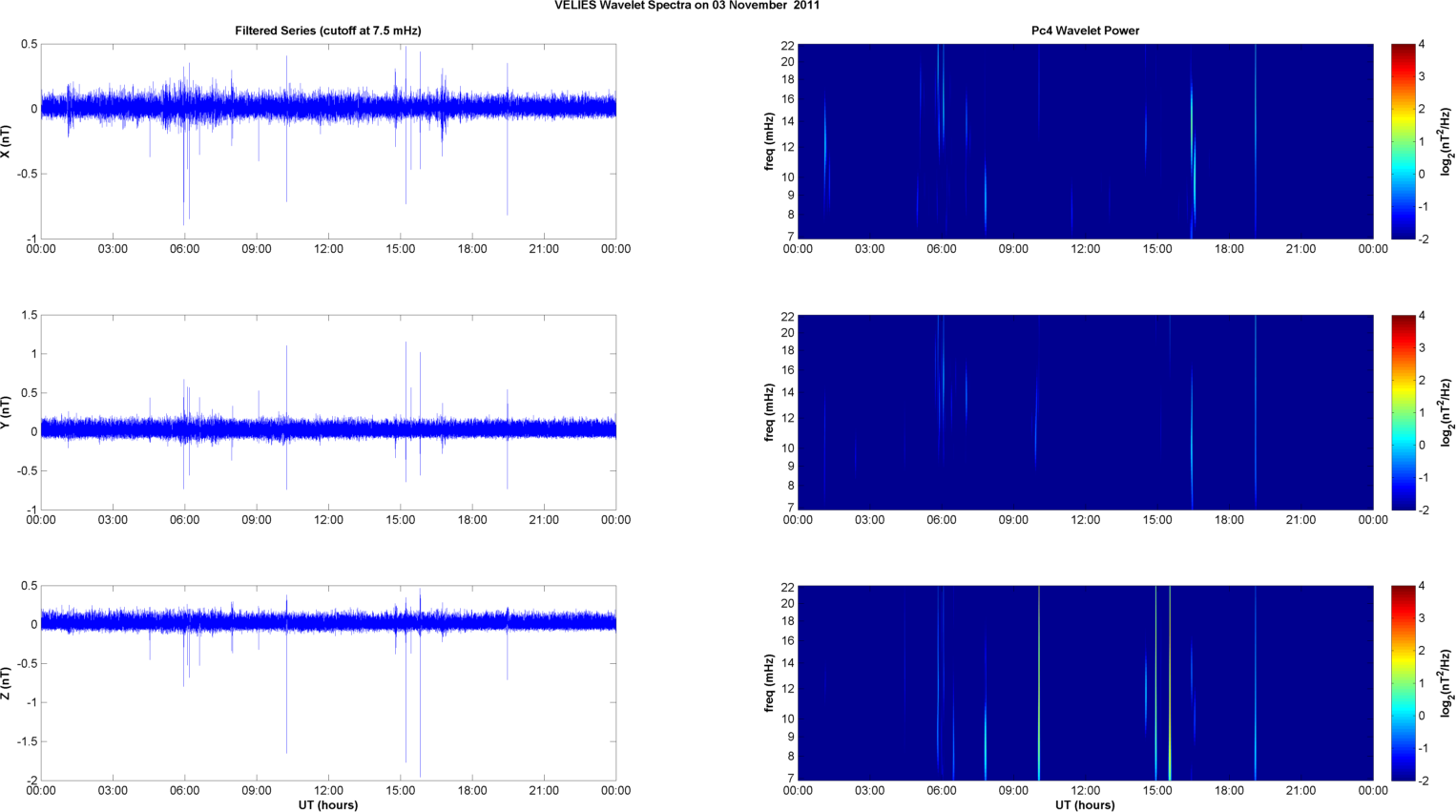Click the "freq (mHz)" label of Y-row spectrum

pyautogui.click(x=769, y=412)
